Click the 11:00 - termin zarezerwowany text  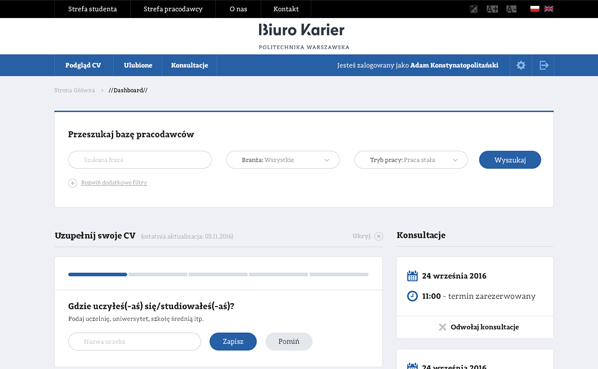pyautogui.click(x=479, y=296)
